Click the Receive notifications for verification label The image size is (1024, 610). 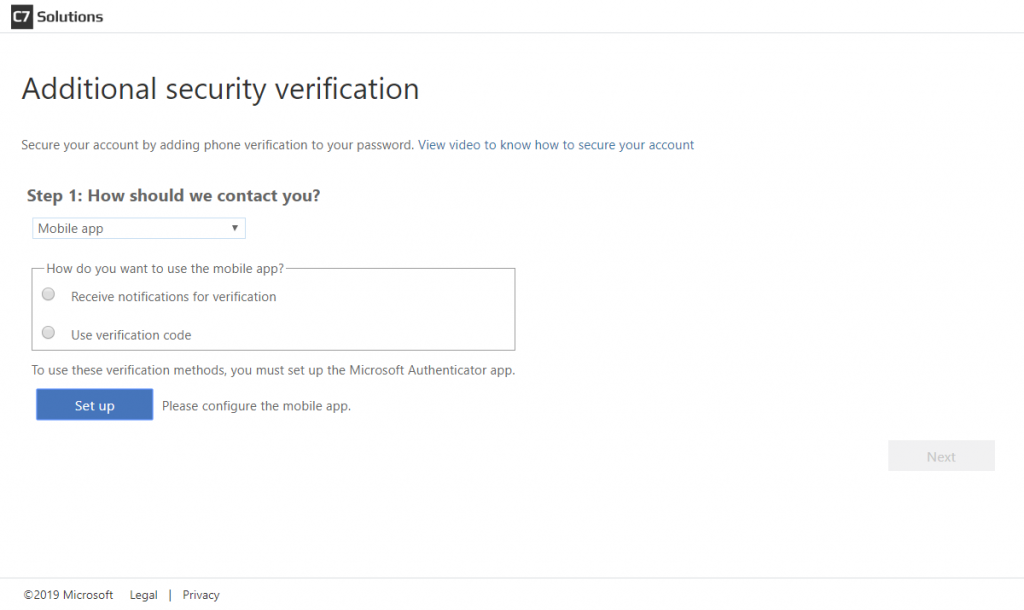pyautogui.click(x=174, y=297)
